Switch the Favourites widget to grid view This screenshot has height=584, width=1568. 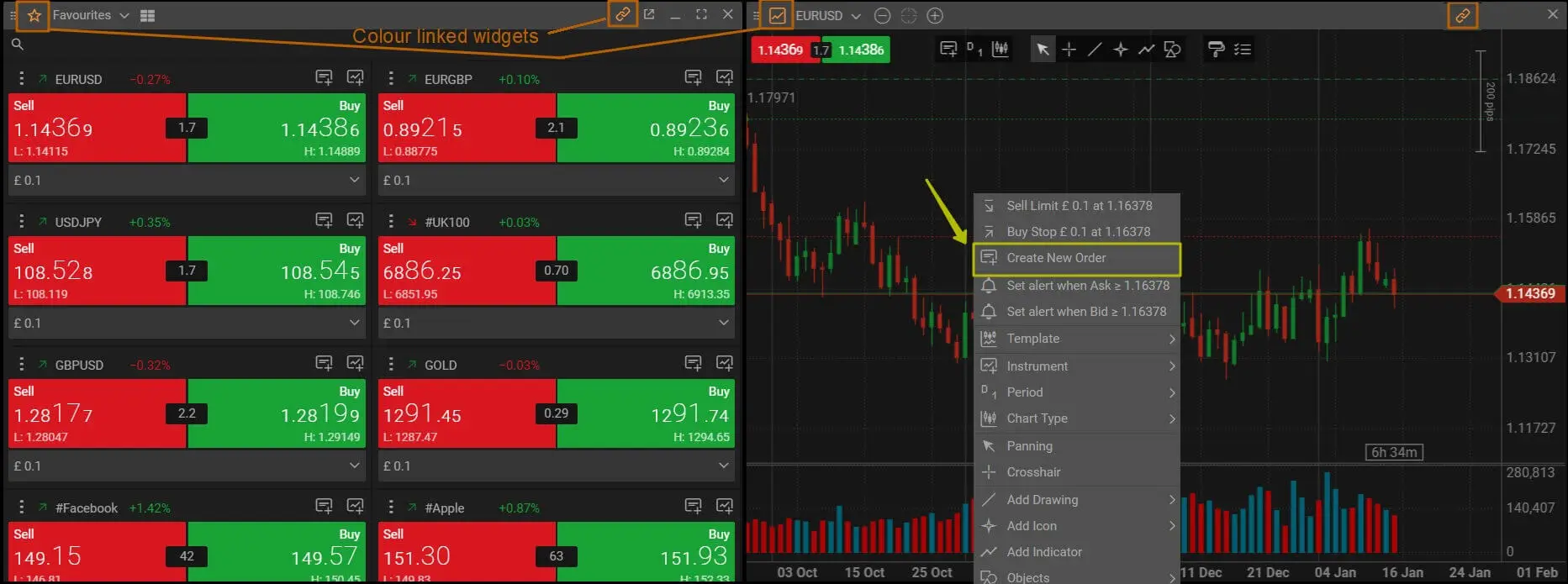coord(147,16)
